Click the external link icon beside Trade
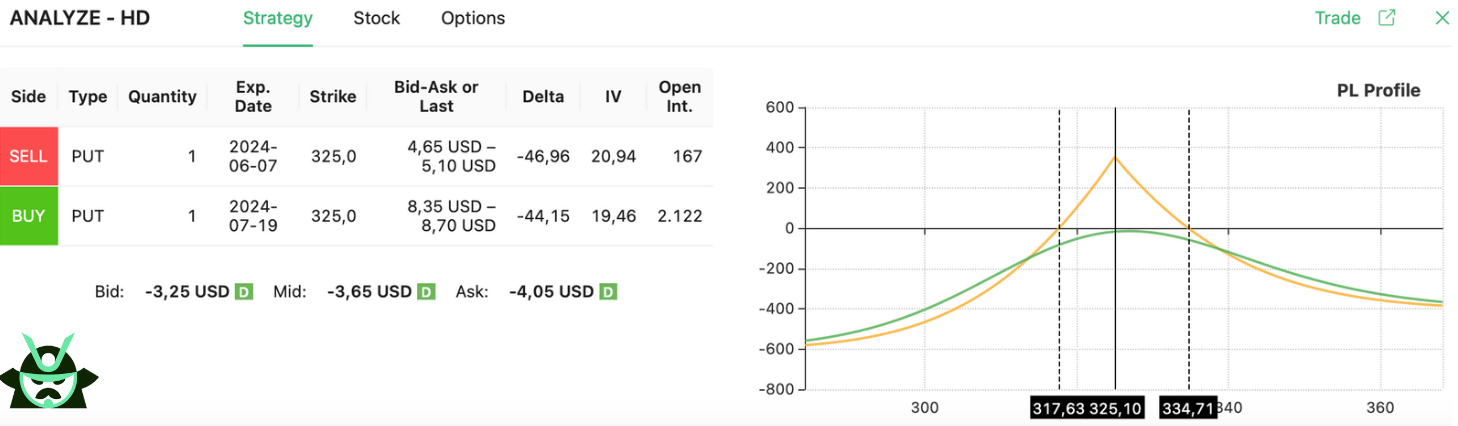The image size is (1458, 426). click(x=1386, y=18)
